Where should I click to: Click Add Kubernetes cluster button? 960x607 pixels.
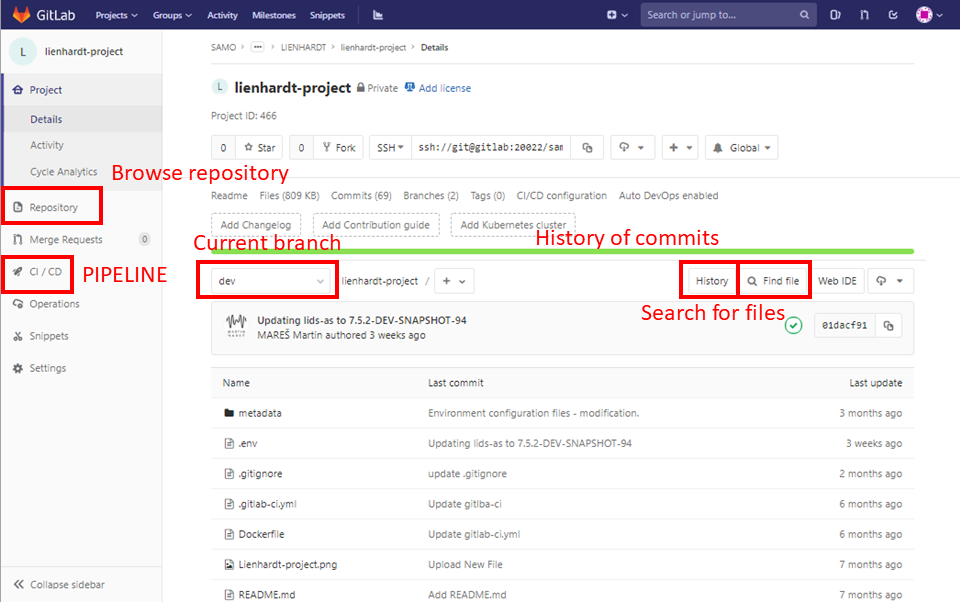[513, 225]
